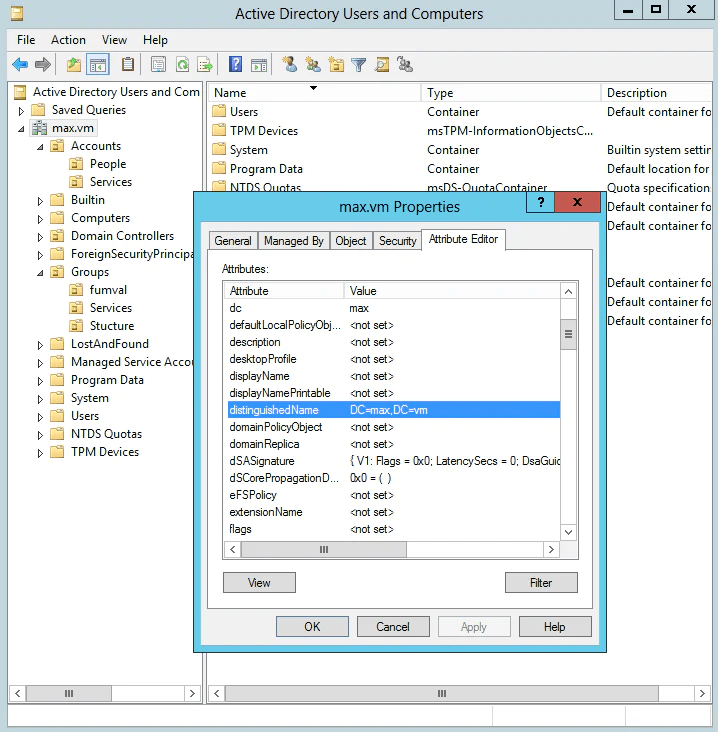Toggle the action pane toolbar icon
The width and height of the screenshot is (718, 732).
259,64
